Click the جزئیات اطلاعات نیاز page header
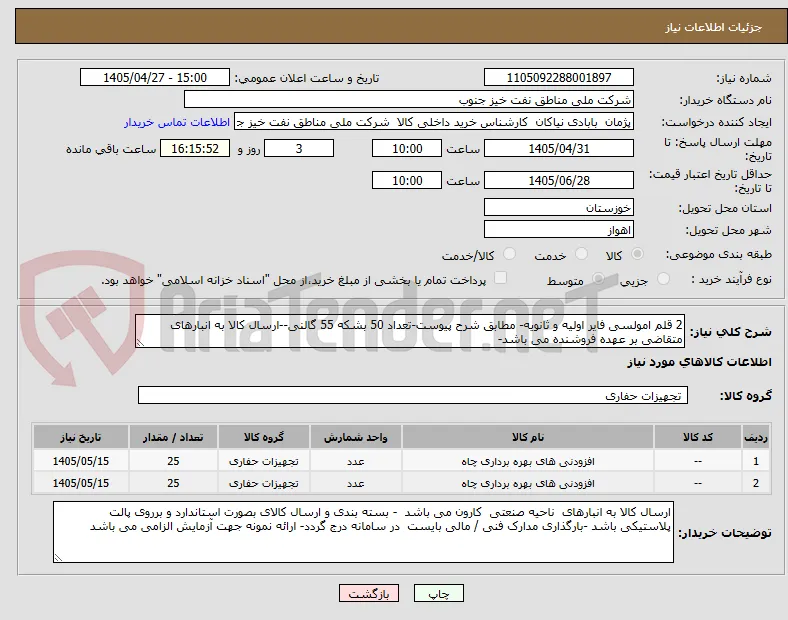Image resolution: width=788 pixels, height=620 pixels. (714, 27)
